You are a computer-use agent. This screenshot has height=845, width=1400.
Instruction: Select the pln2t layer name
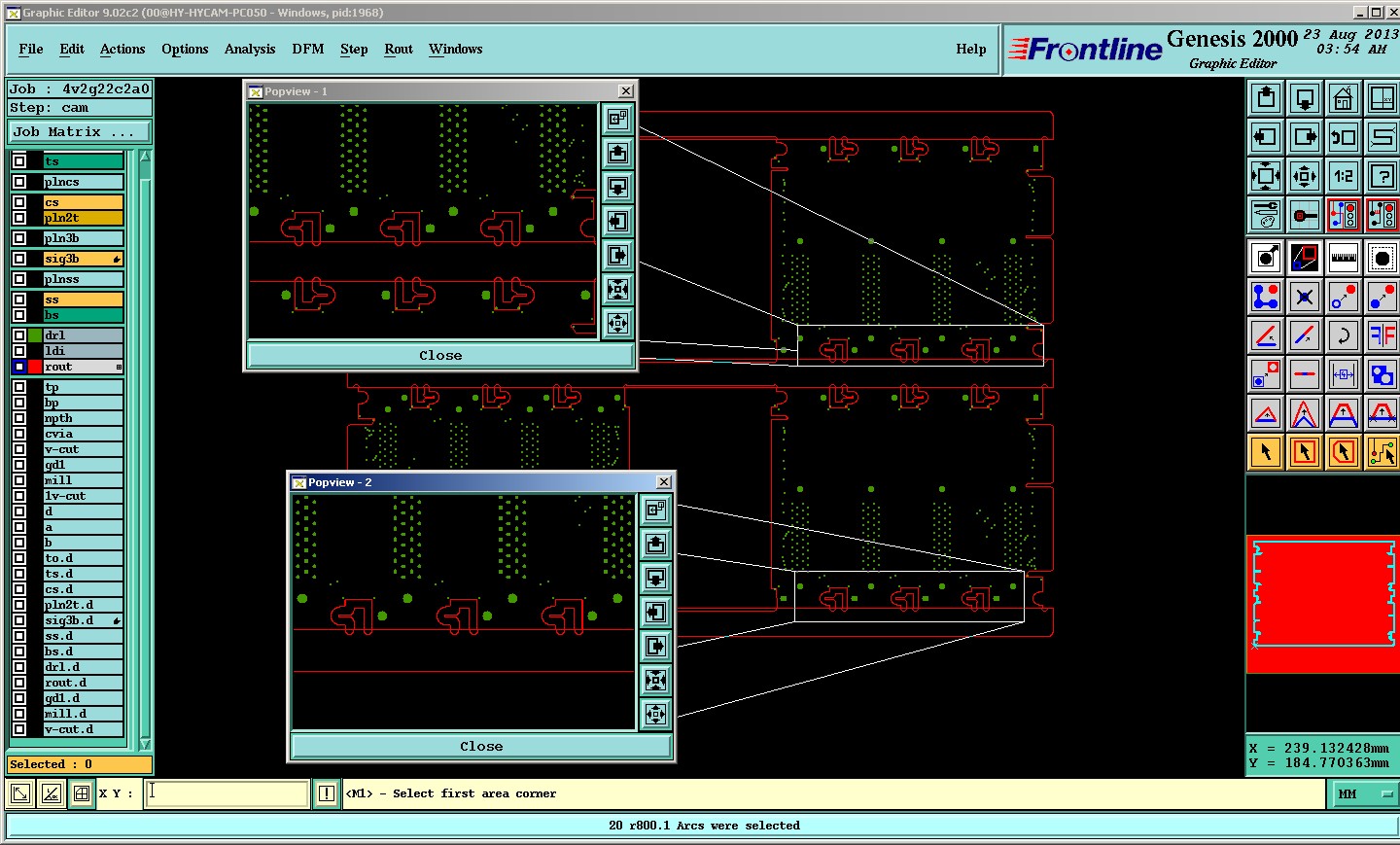(84, 218)
